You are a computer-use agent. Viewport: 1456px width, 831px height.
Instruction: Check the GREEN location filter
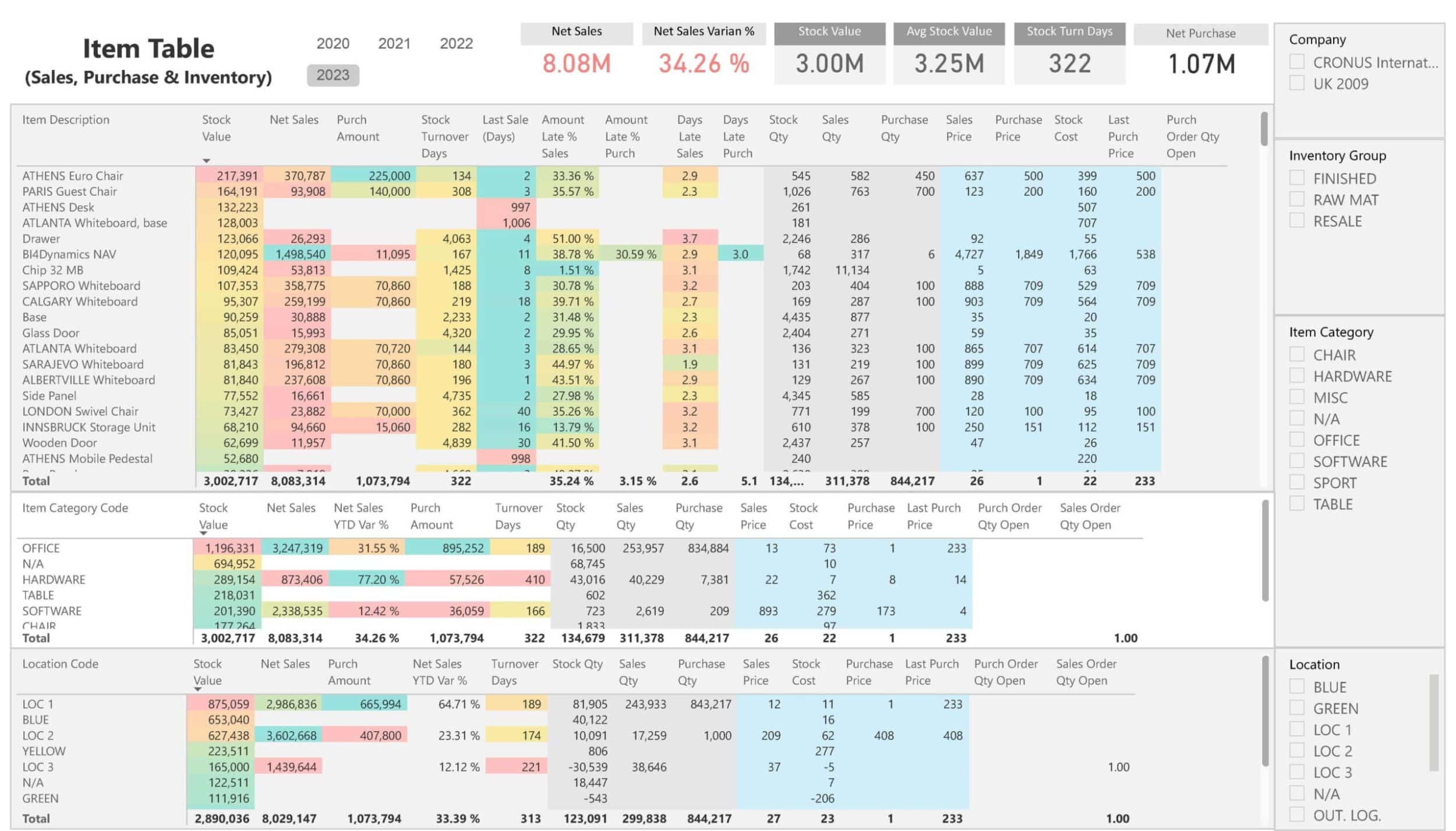point(1296,707)
